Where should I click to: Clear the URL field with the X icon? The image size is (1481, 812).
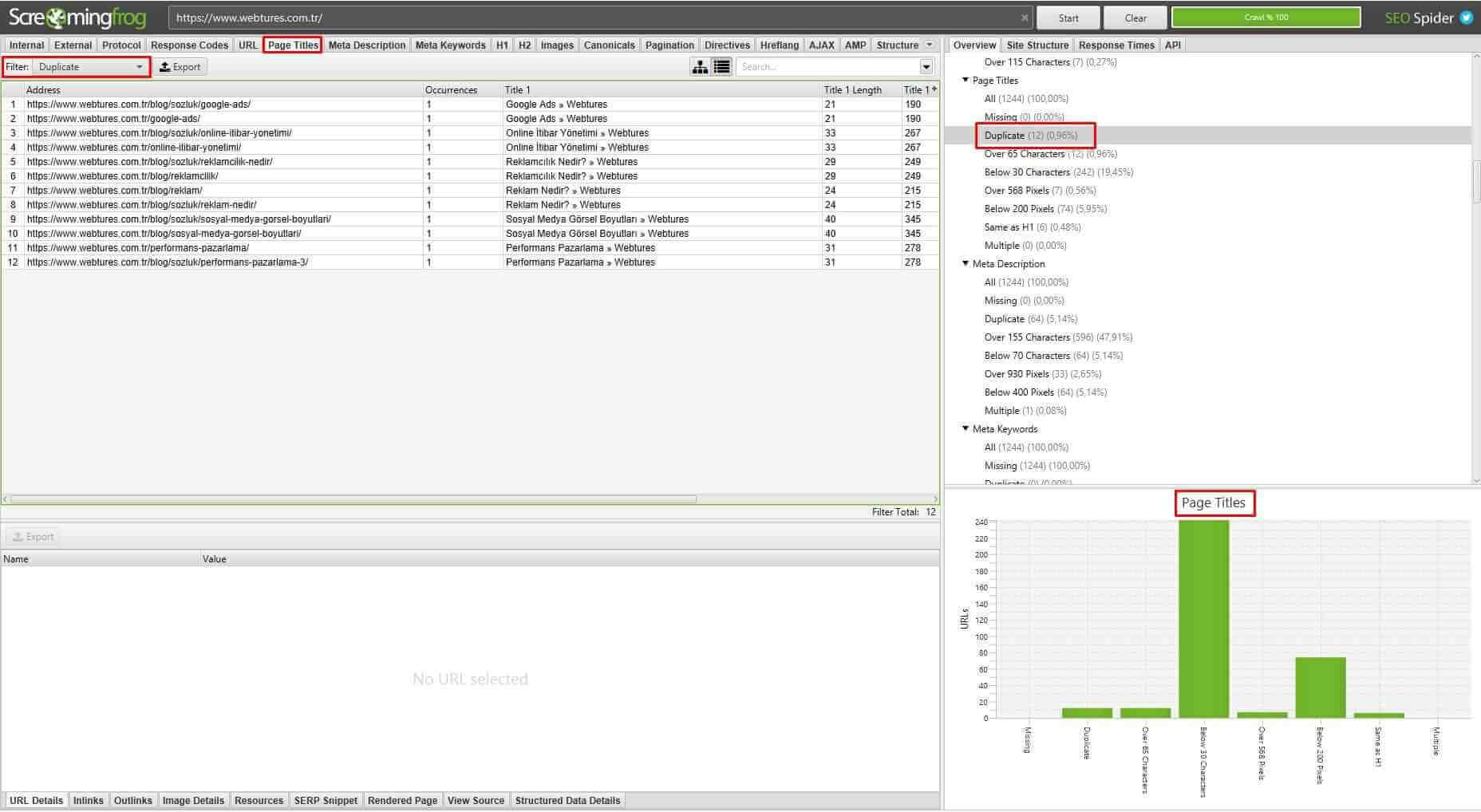[1025, 17]
